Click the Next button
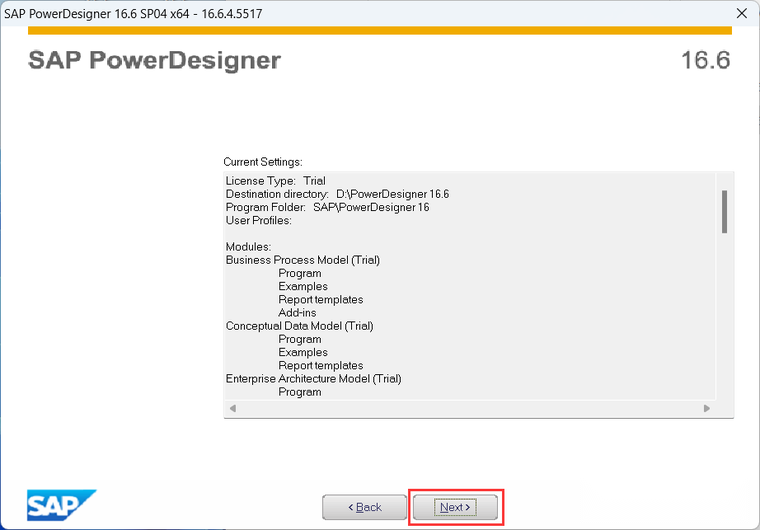The width and height of the screenshot is (760, 530). tap(455, 507)
